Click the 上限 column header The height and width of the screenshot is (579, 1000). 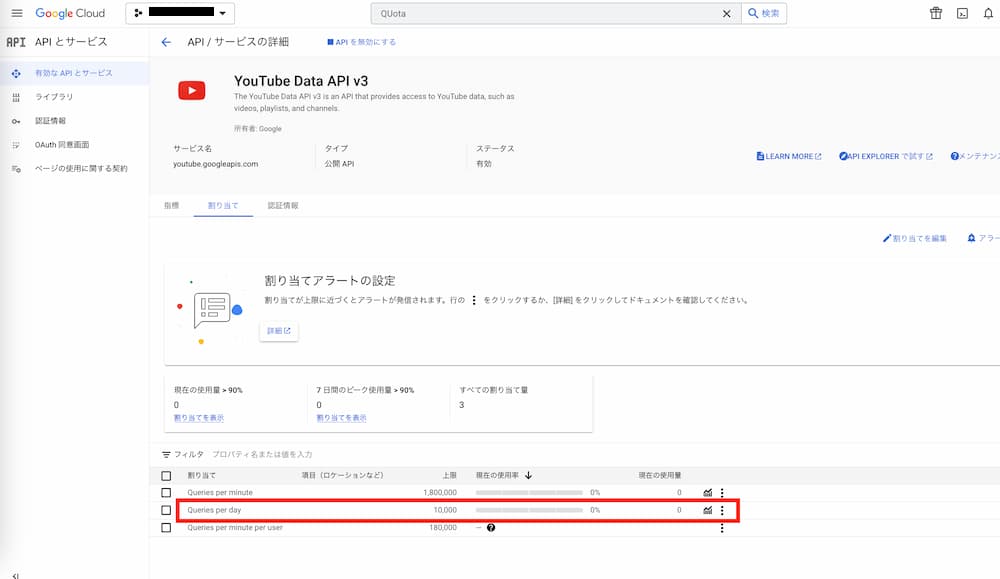tap(450, 476)
